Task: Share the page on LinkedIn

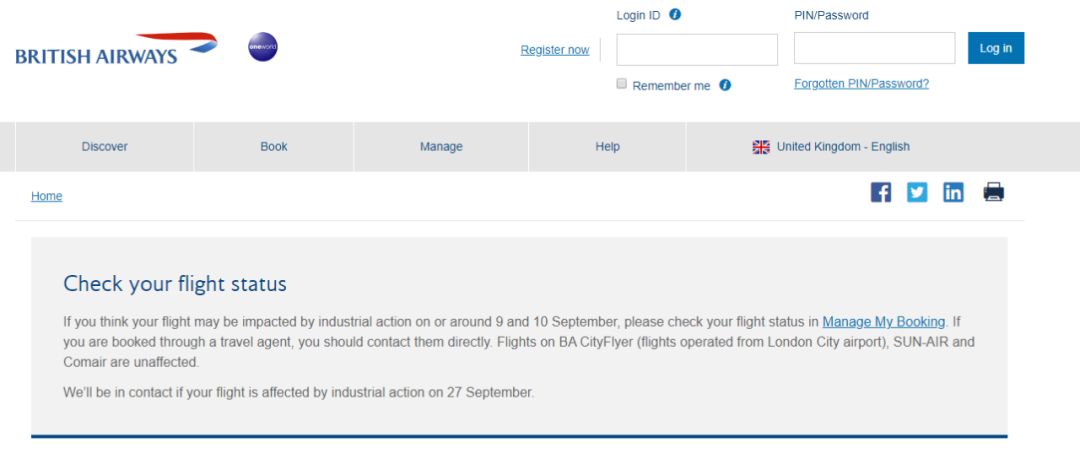Action: 953,192
